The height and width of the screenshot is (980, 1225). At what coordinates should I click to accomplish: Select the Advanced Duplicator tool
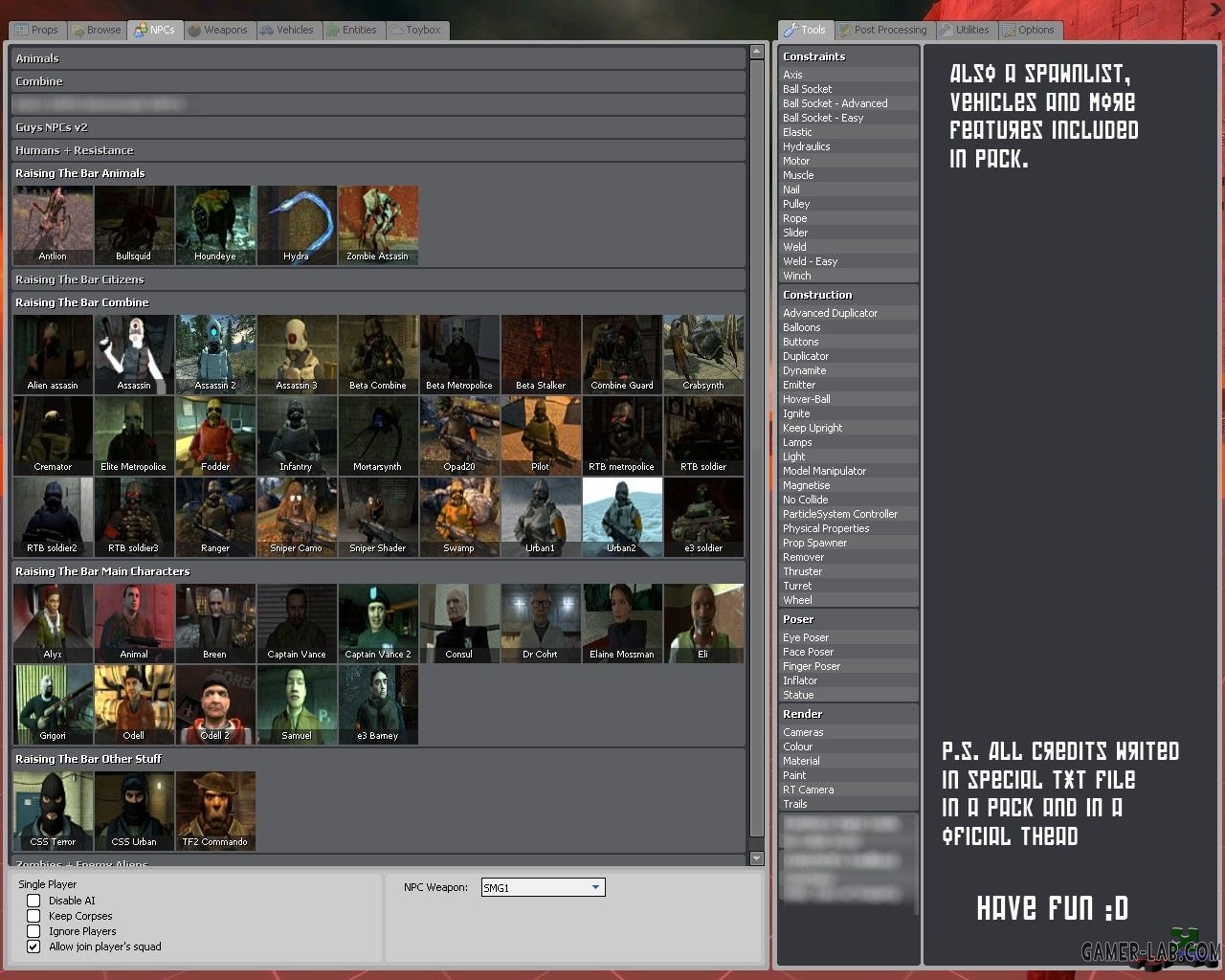[x=848, y=313]
